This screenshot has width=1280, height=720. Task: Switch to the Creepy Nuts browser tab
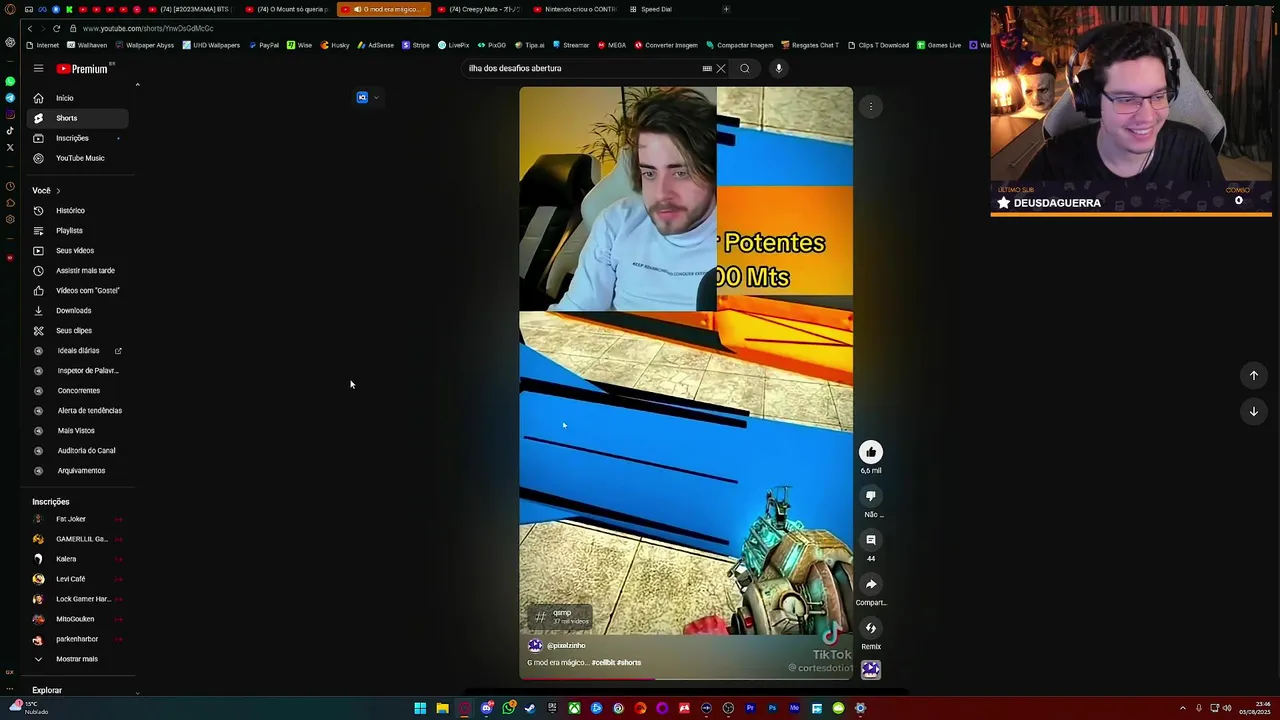(x=479, y=9)
